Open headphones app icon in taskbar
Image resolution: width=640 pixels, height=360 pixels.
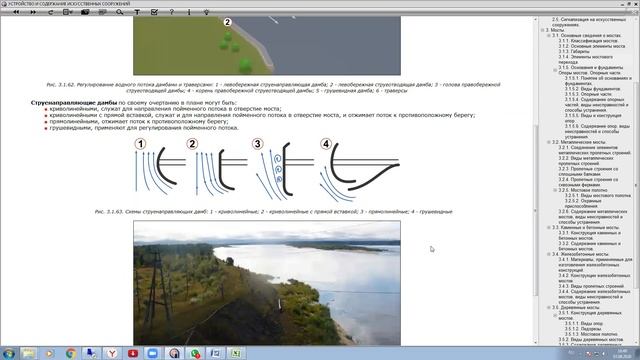coord(174,353)
